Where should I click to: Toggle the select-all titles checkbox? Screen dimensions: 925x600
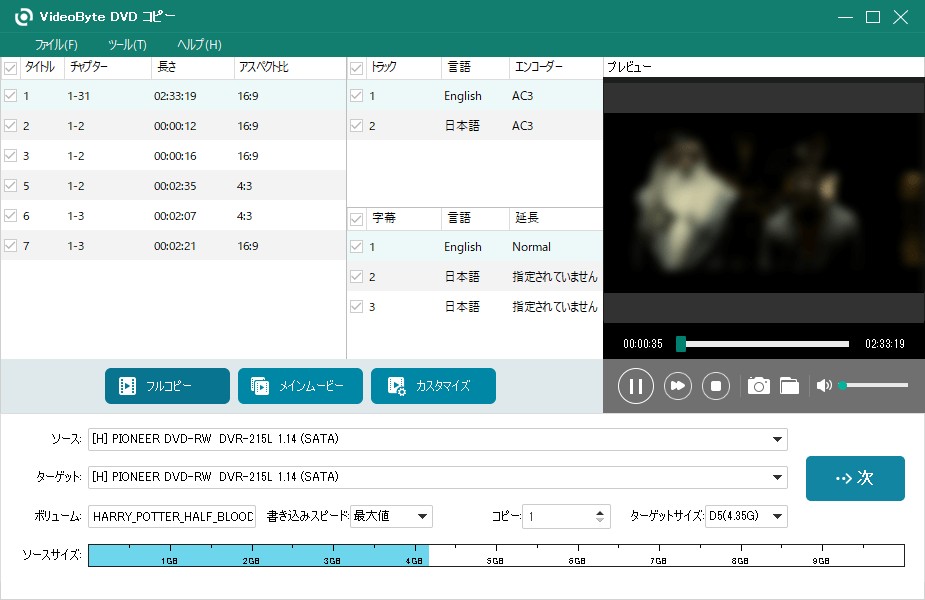11,68
